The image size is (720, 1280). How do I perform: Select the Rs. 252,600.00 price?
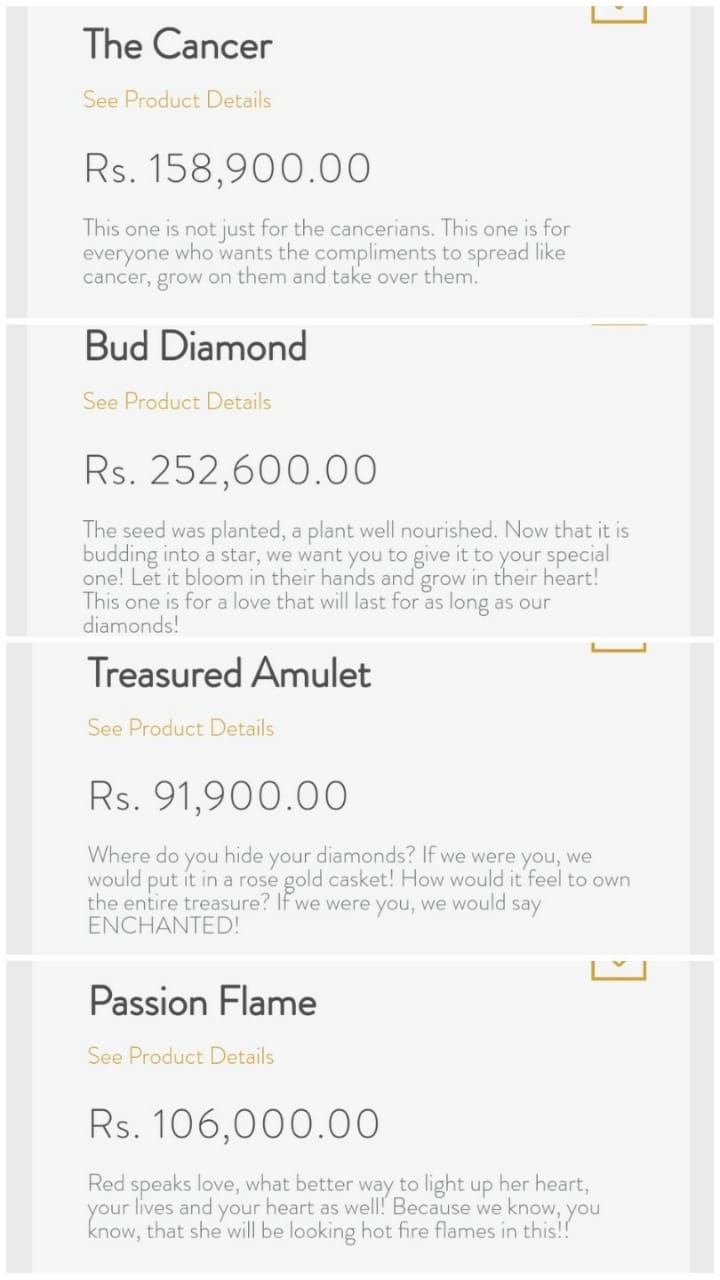[x=231, y=470]
